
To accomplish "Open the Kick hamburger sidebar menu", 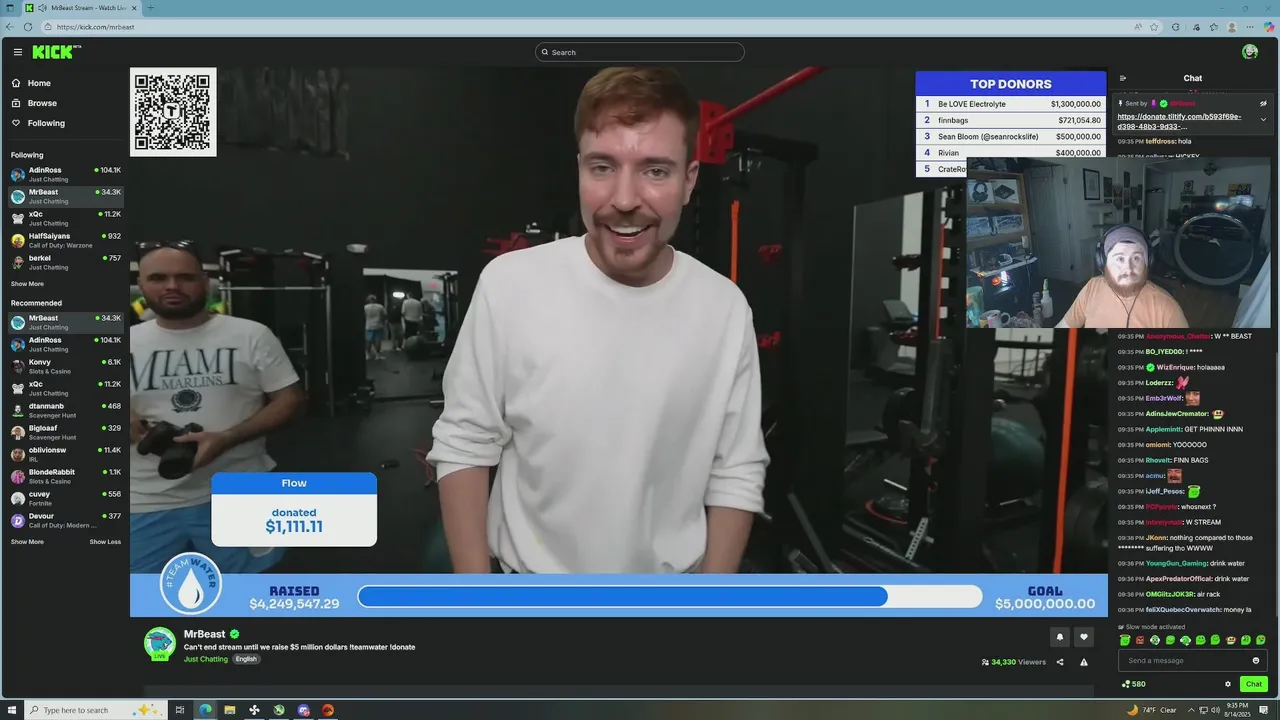I will 17,52.
